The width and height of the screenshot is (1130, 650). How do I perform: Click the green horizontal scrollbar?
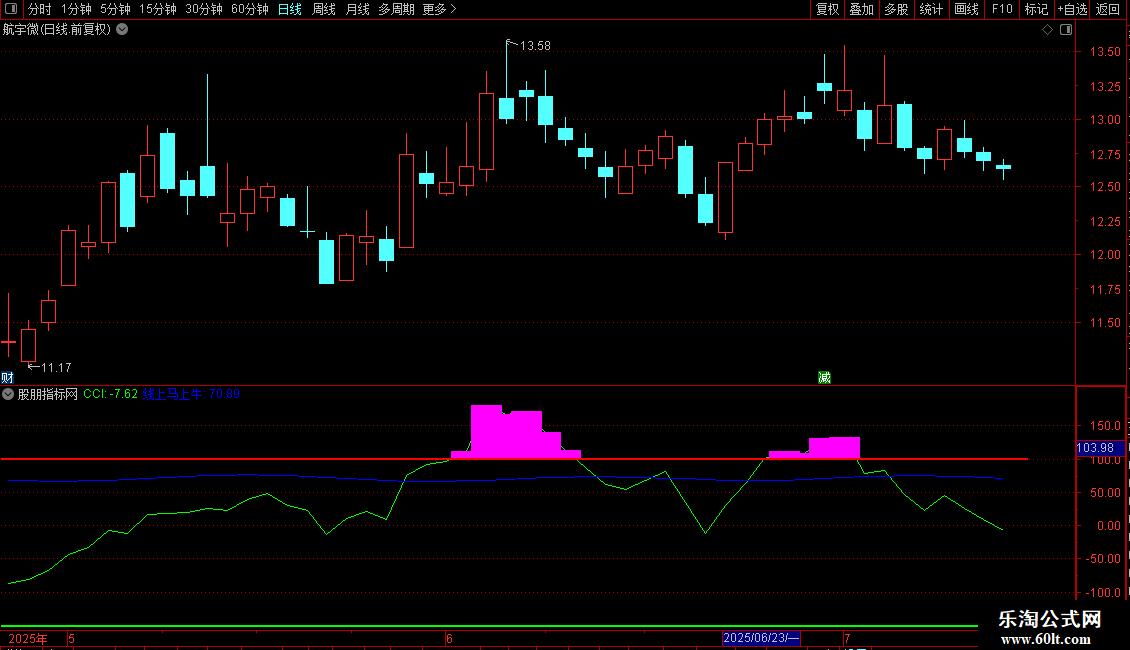(x=489, y=626)
